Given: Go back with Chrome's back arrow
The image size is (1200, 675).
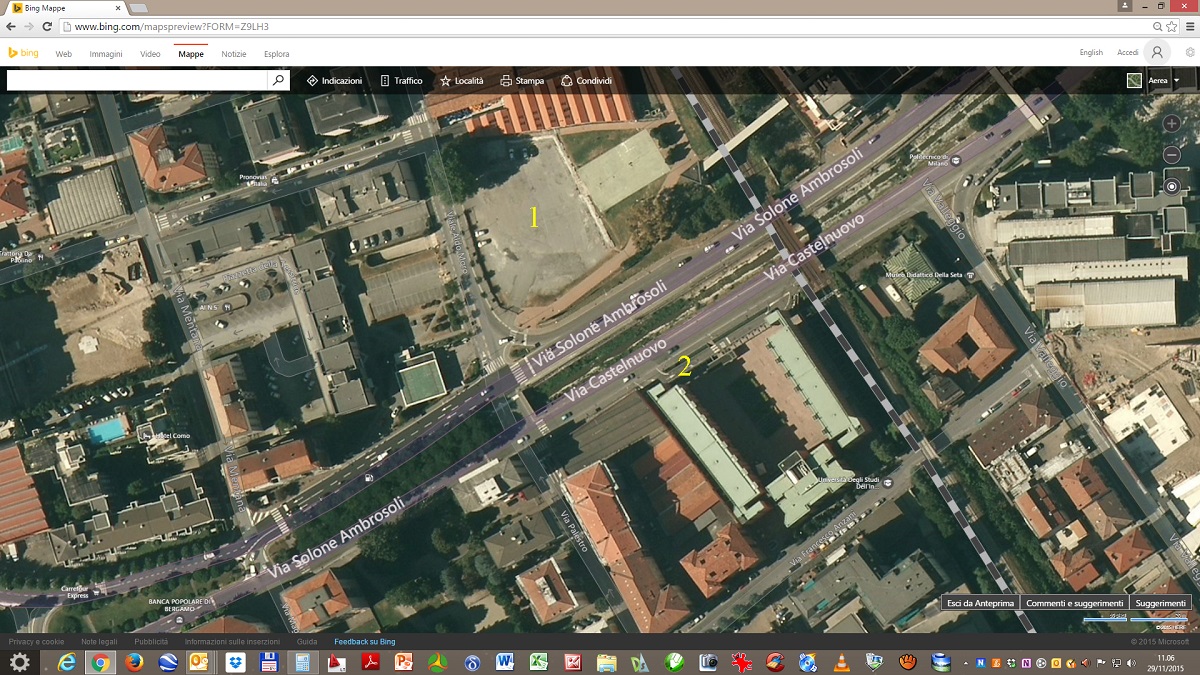Looking at the screenshot, I should [x=10, y=26].
